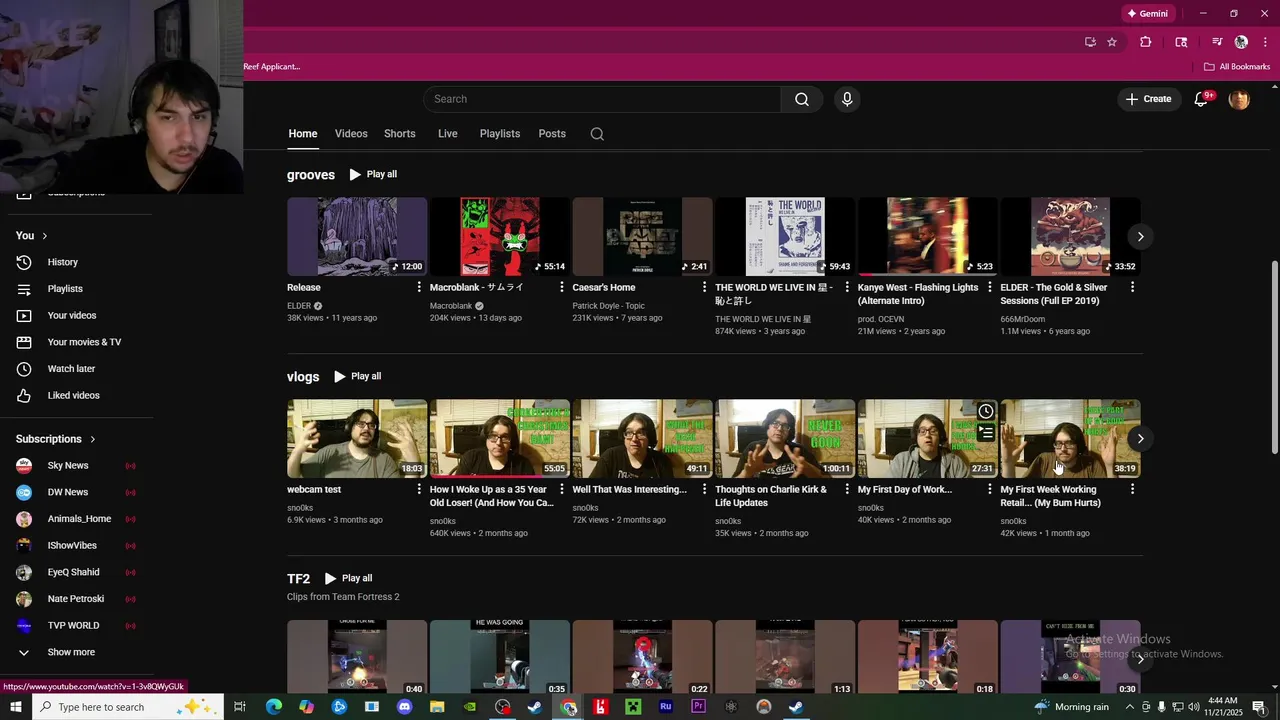Open options menu for webcam test video
This screenshot has width=1280, height=720.
[x=419, y=489]
